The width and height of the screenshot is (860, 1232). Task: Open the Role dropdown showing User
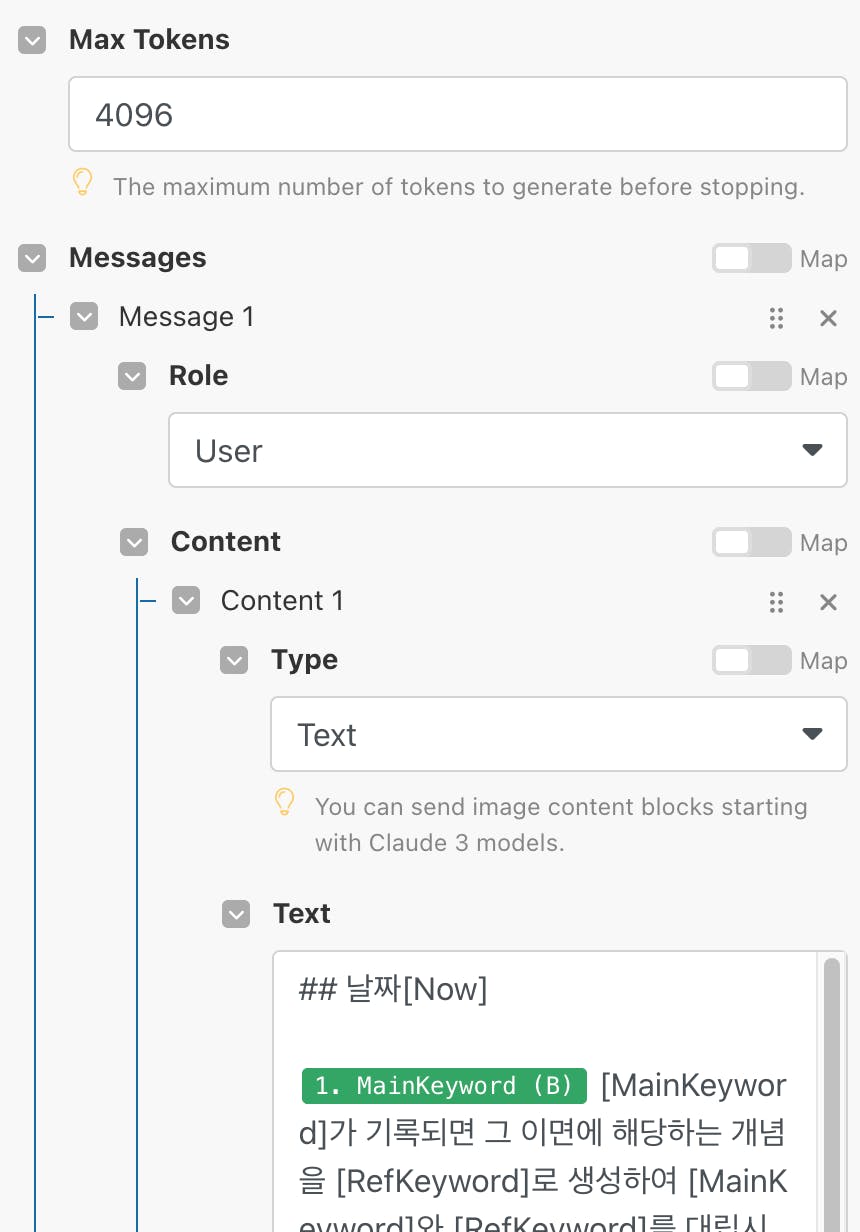(508, 450)
